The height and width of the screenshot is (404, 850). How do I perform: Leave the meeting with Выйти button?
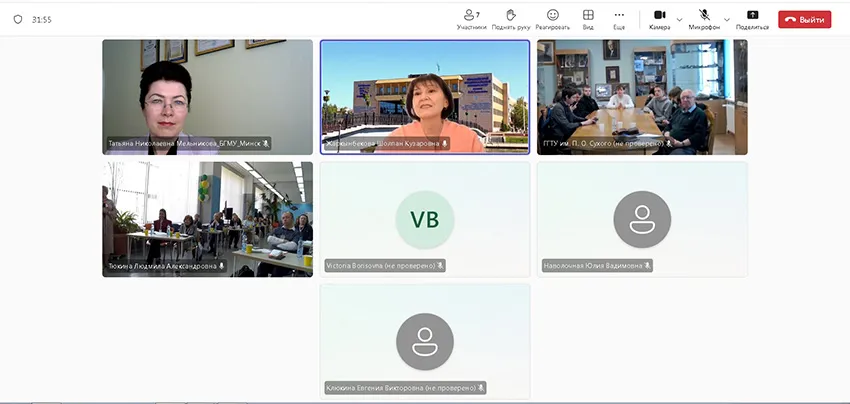pyautogui.click(x=804, y=19)
